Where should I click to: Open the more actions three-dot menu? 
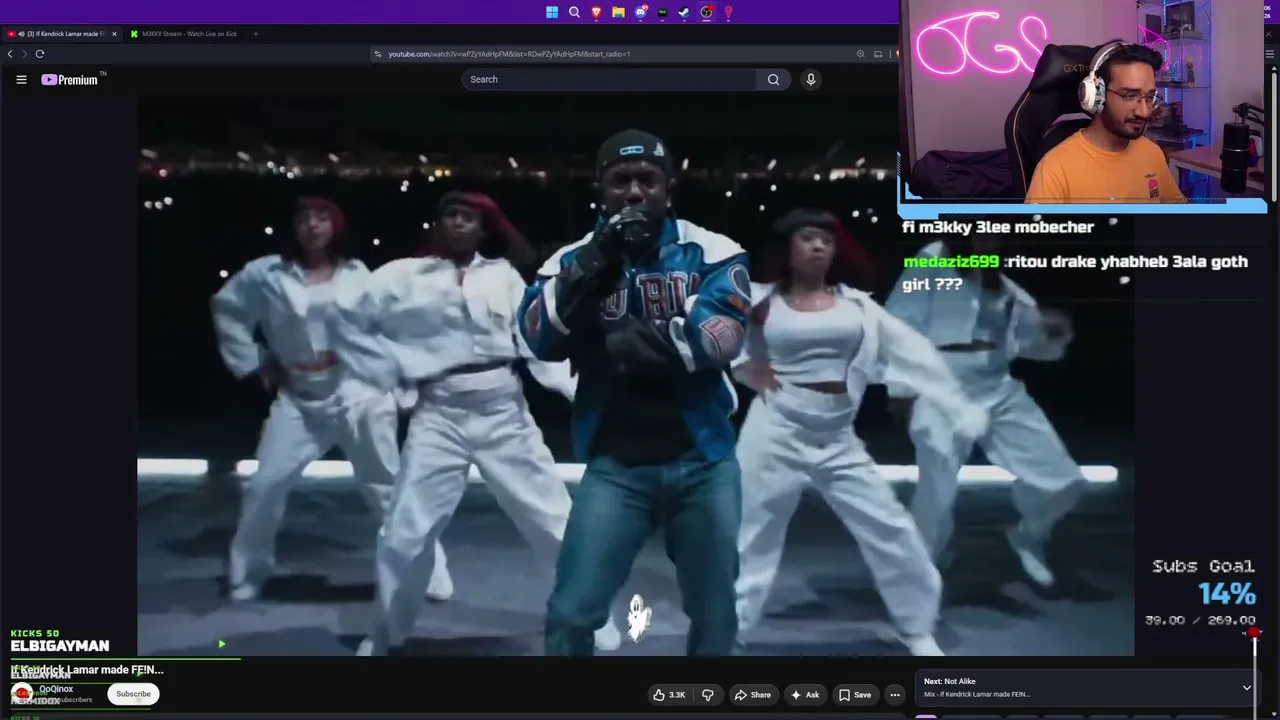pos(895,695)
